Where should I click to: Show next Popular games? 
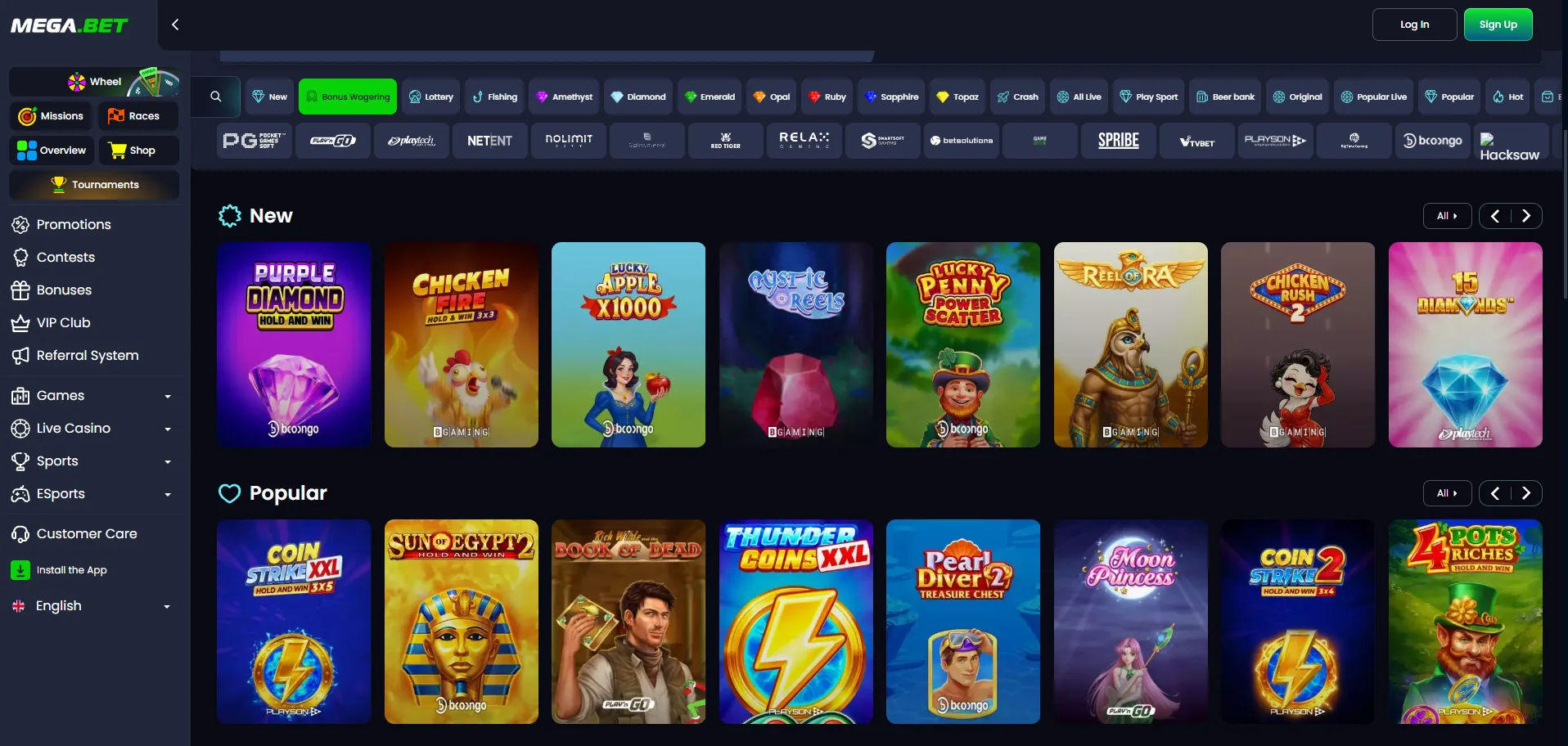point(1525,493)
